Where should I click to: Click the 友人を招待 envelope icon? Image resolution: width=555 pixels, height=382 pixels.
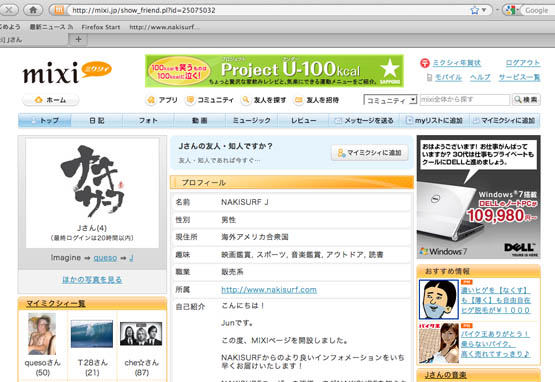point(298,100)
